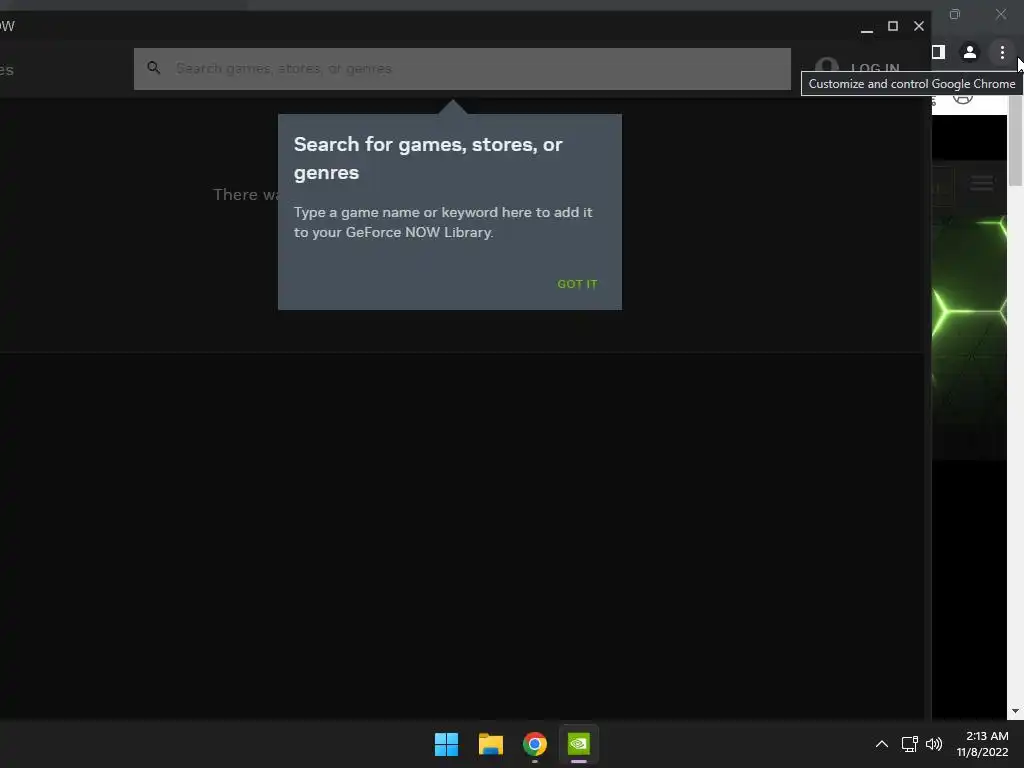1024x768 pixels.
Task: Open volume speaker tray icon
Action: click(934, 744)
